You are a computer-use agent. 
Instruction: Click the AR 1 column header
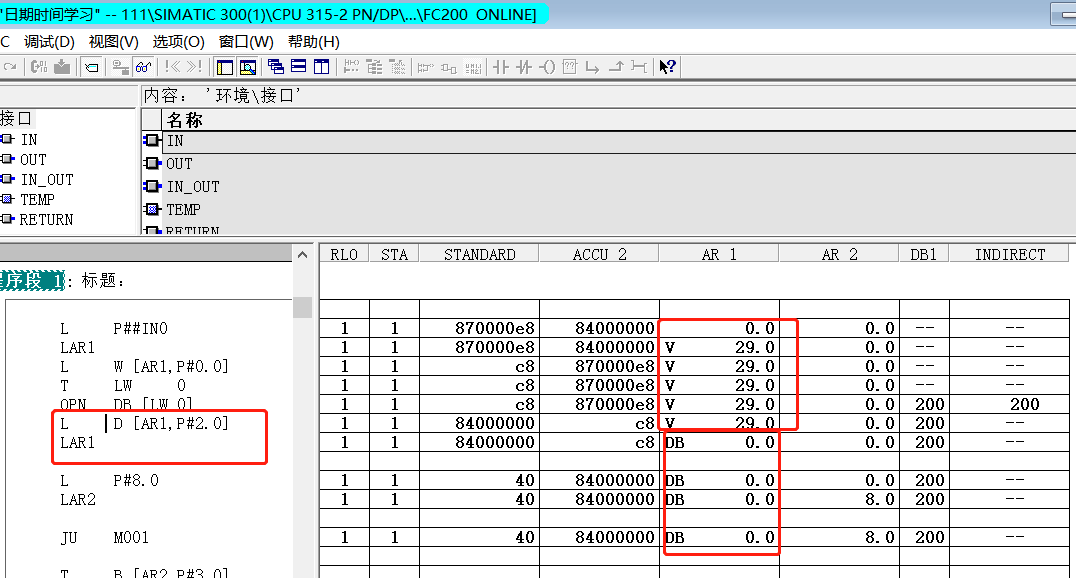(718, 254)
